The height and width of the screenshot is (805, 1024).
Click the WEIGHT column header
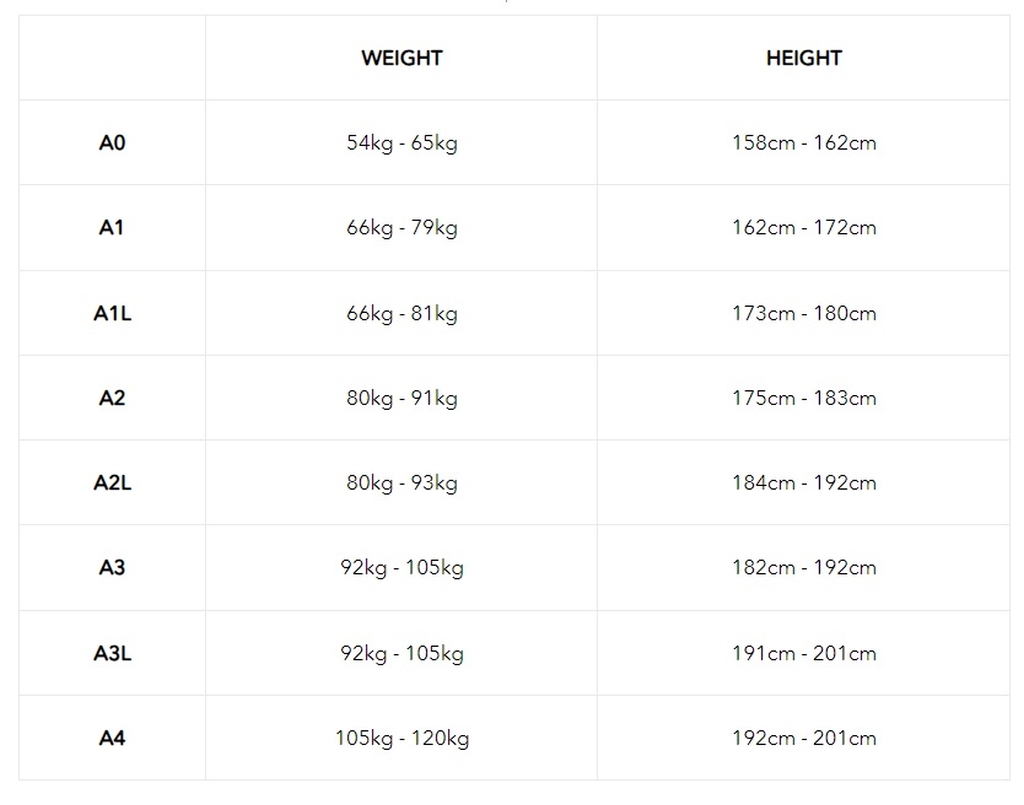402,58
